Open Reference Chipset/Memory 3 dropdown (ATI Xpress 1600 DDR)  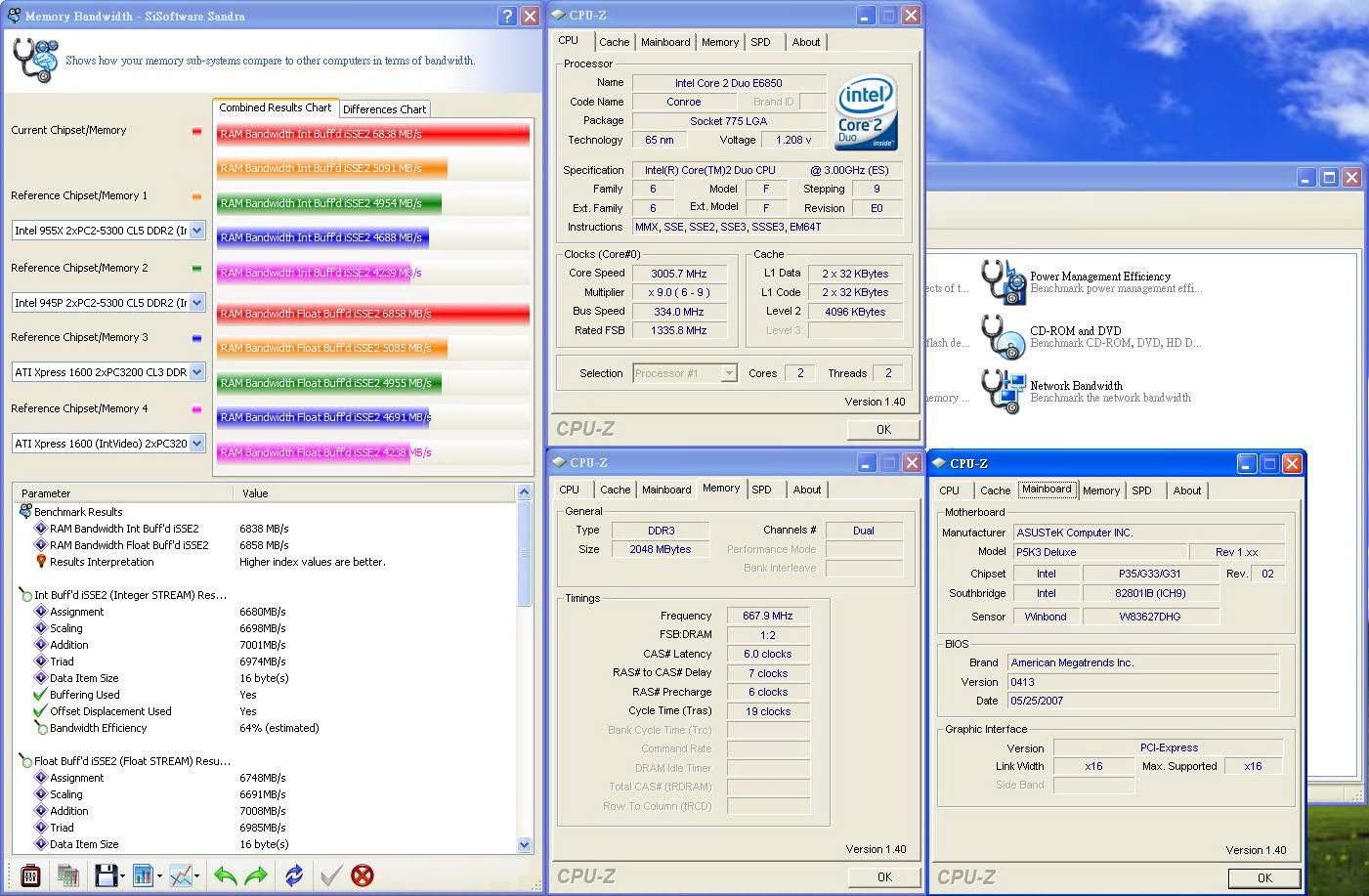point(196,372)
